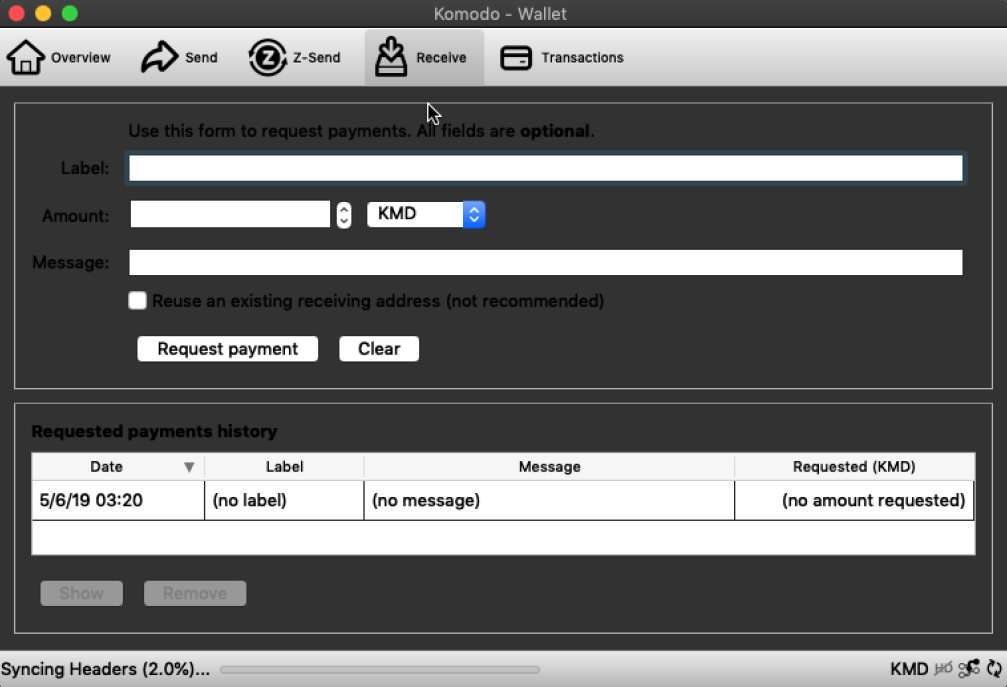Image resolution: width=1007 pixels, height=687 pixels.
Task: Open the Transactions card icon
Action: pyautogui.click(x=516, y=58)
